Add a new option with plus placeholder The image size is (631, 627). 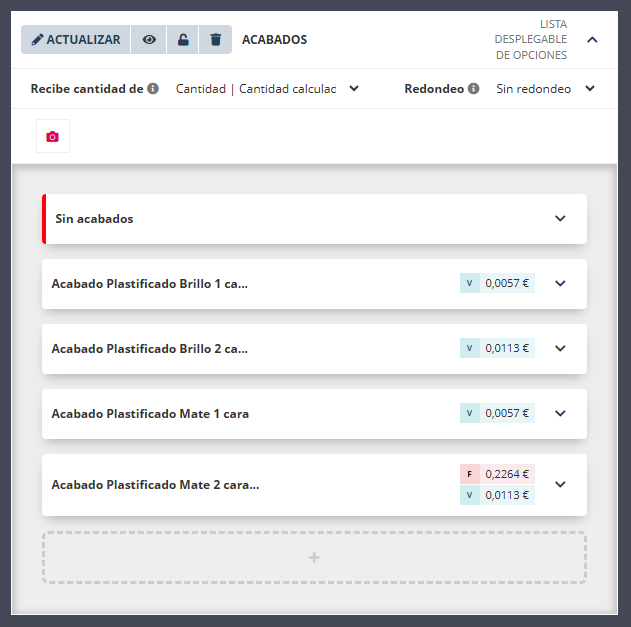[314, 557]
